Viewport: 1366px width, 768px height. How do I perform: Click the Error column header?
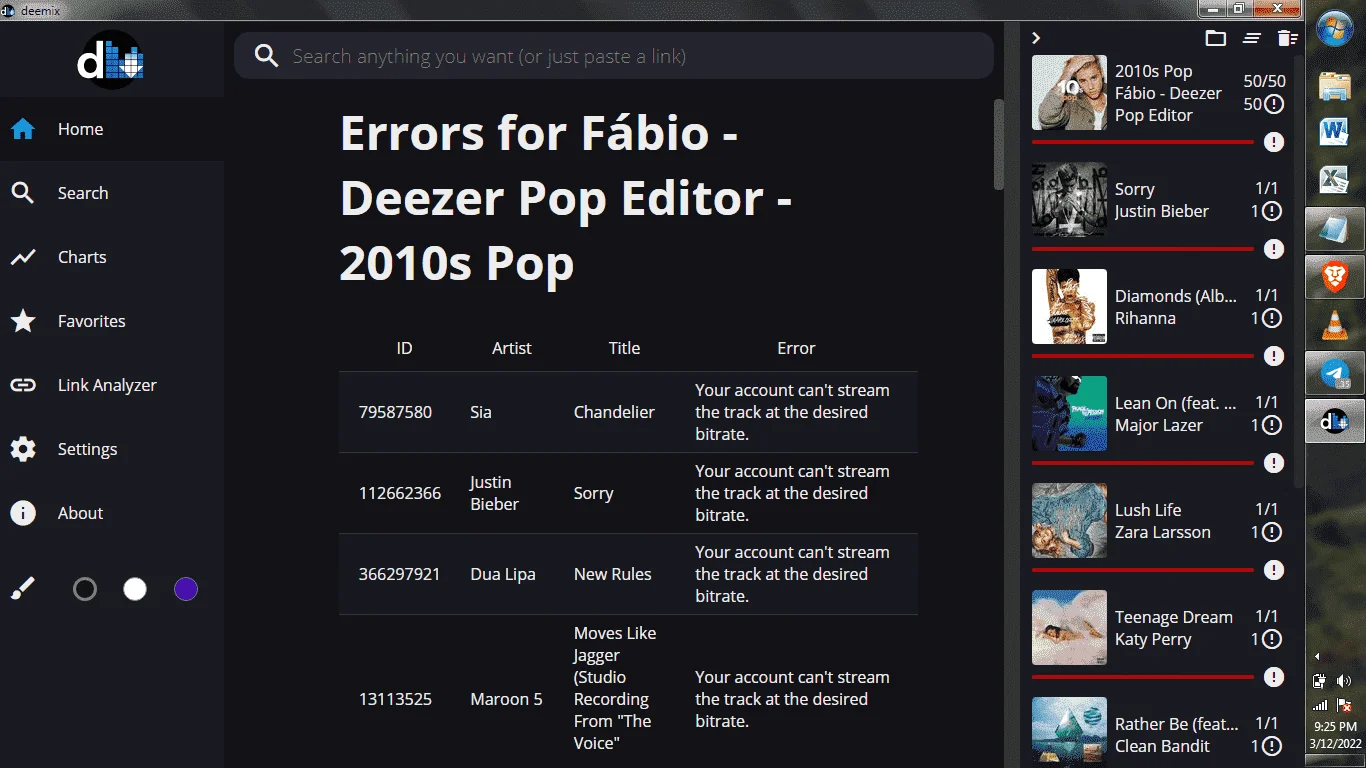pos(796,348)
